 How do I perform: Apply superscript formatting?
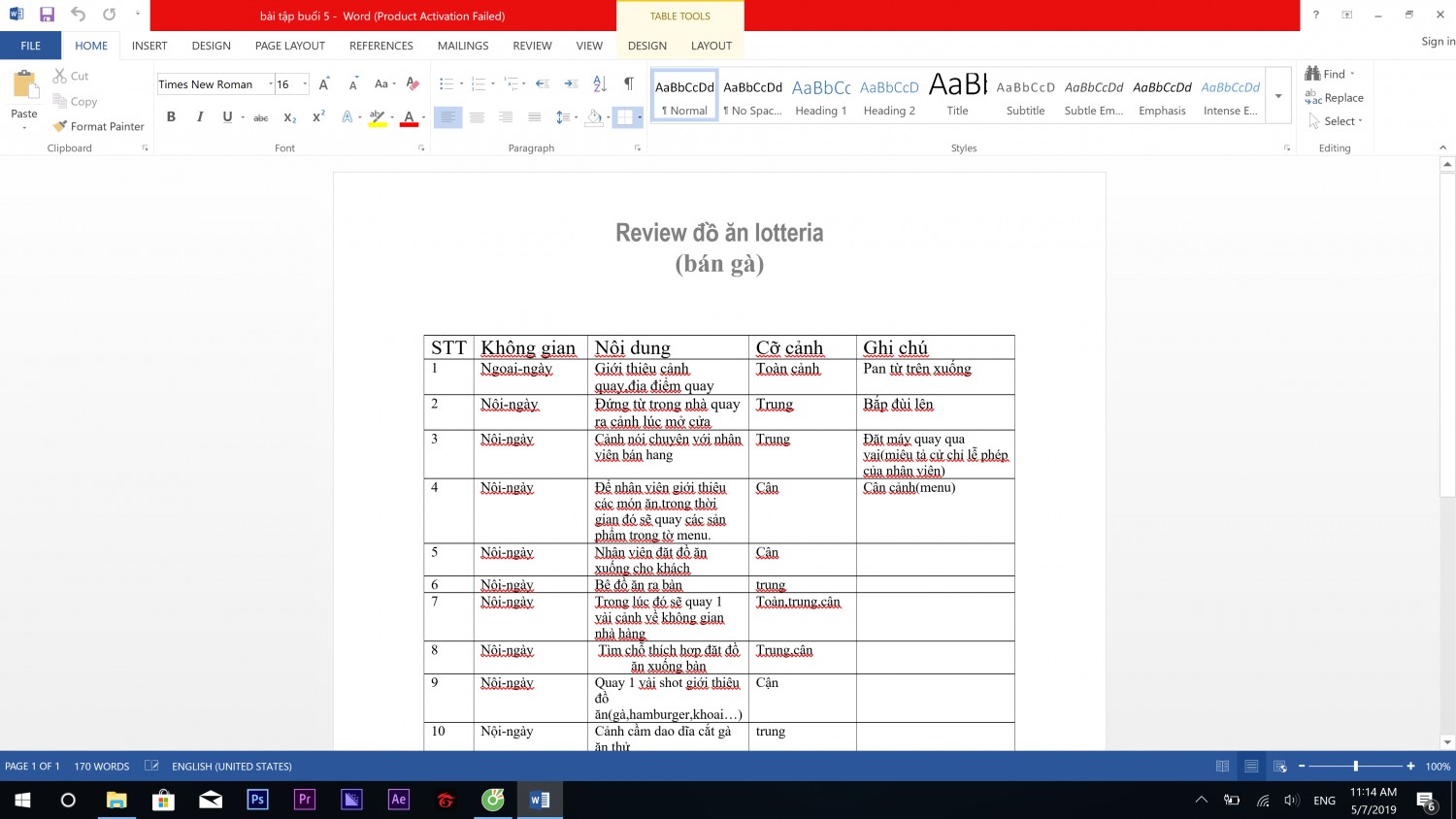pyautogui.click(x=318, y=117)
